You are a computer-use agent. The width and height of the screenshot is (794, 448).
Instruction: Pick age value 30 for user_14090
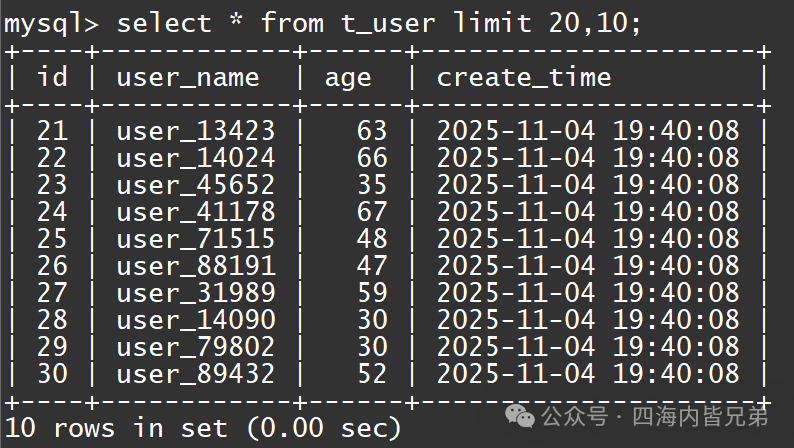[x=372, y=320]
